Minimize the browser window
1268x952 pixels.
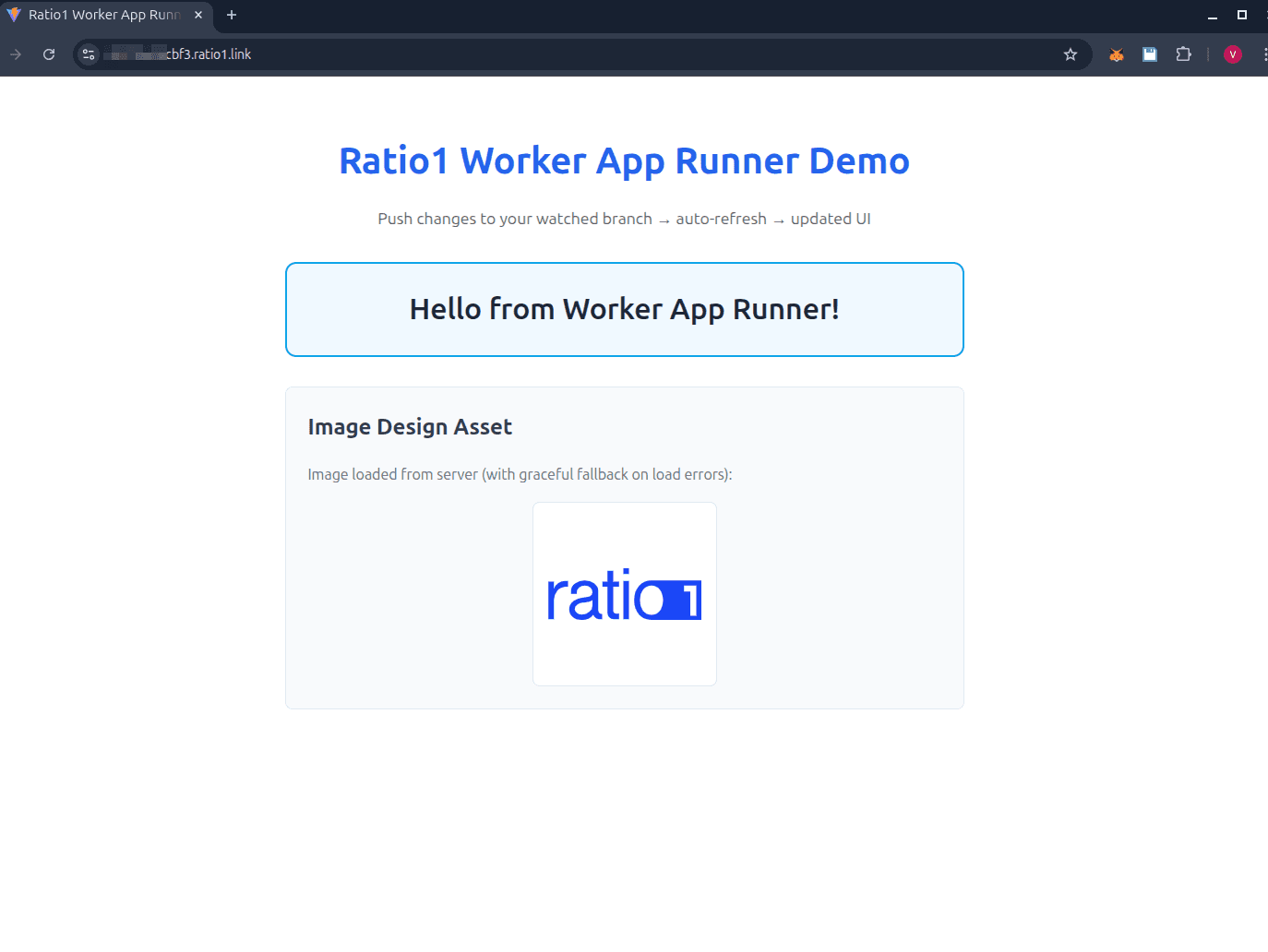pos(1213,16)
